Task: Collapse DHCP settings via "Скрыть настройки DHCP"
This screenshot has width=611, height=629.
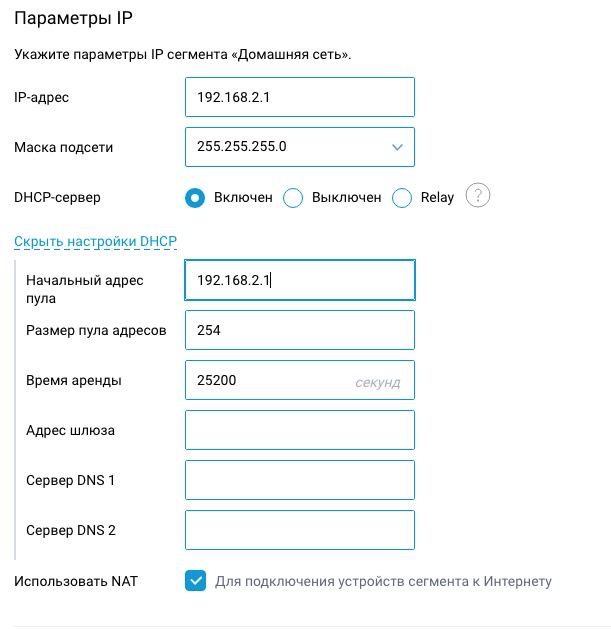Action: pyautogui.click(x=95, y=241)
